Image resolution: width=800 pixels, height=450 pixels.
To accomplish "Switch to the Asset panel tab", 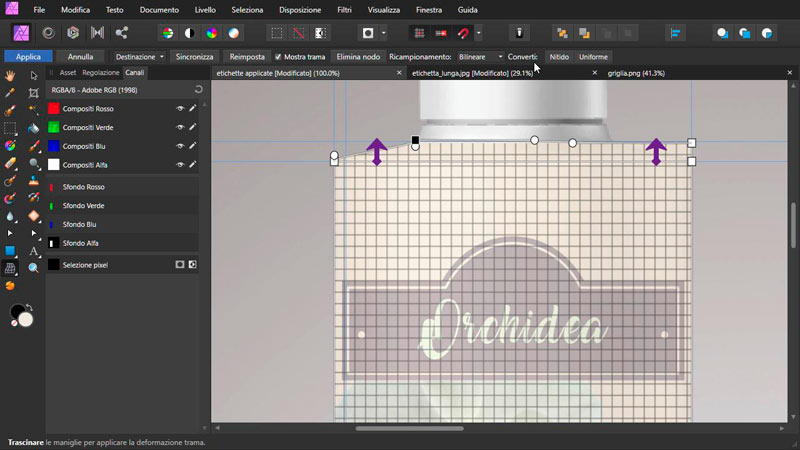I will point(68,72).
